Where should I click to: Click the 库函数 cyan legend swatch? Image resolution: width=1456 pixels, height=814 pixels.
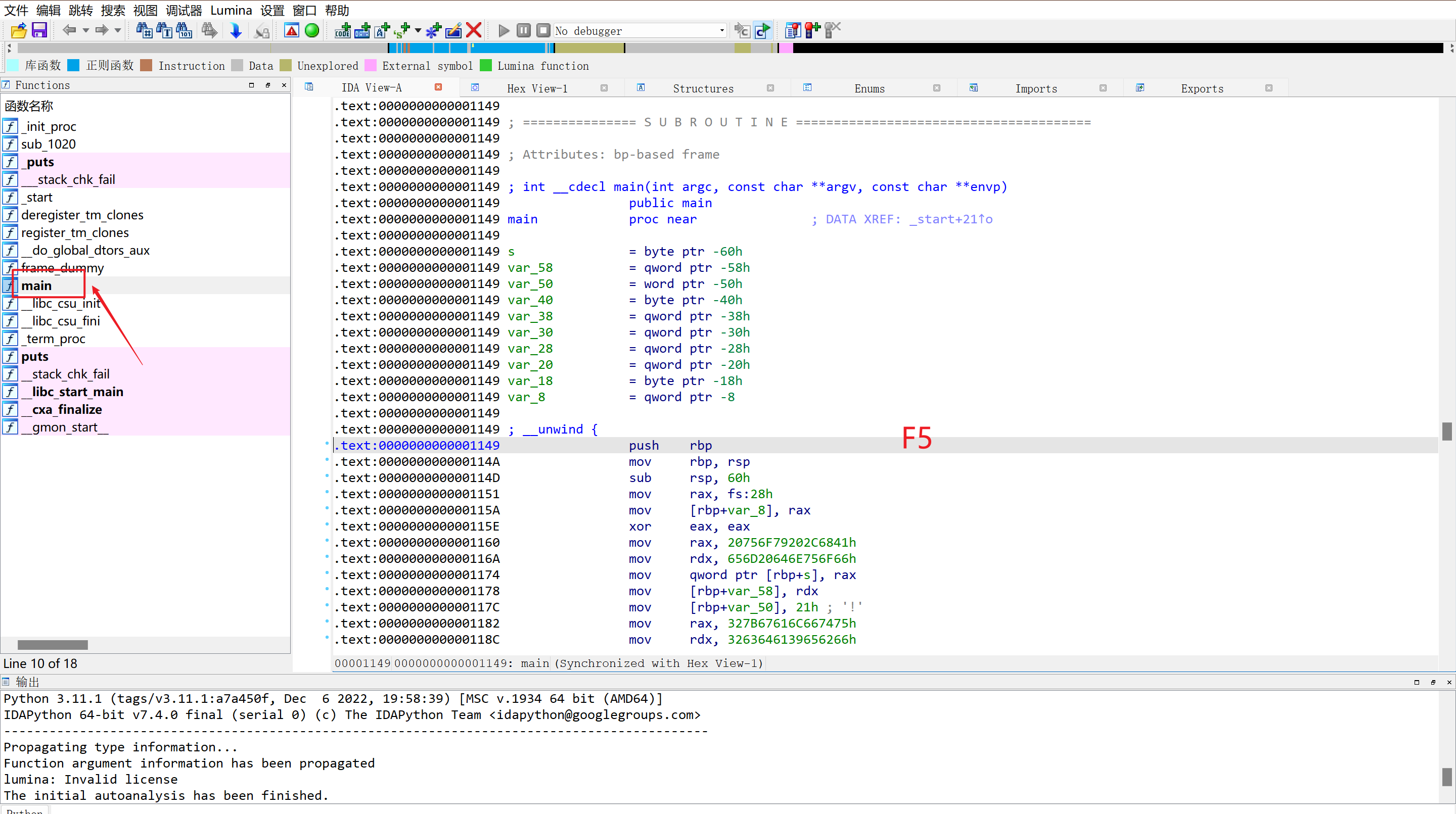coord(13,66)
